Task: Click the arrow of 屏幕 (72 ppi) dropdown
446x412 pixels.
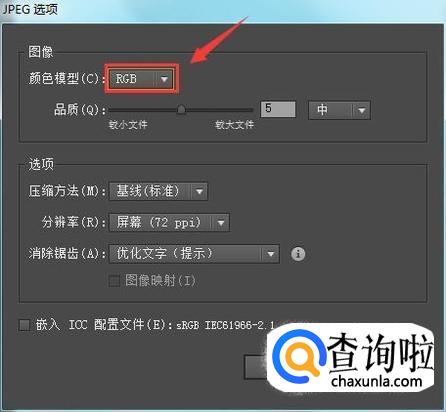Action: point(221,223)
